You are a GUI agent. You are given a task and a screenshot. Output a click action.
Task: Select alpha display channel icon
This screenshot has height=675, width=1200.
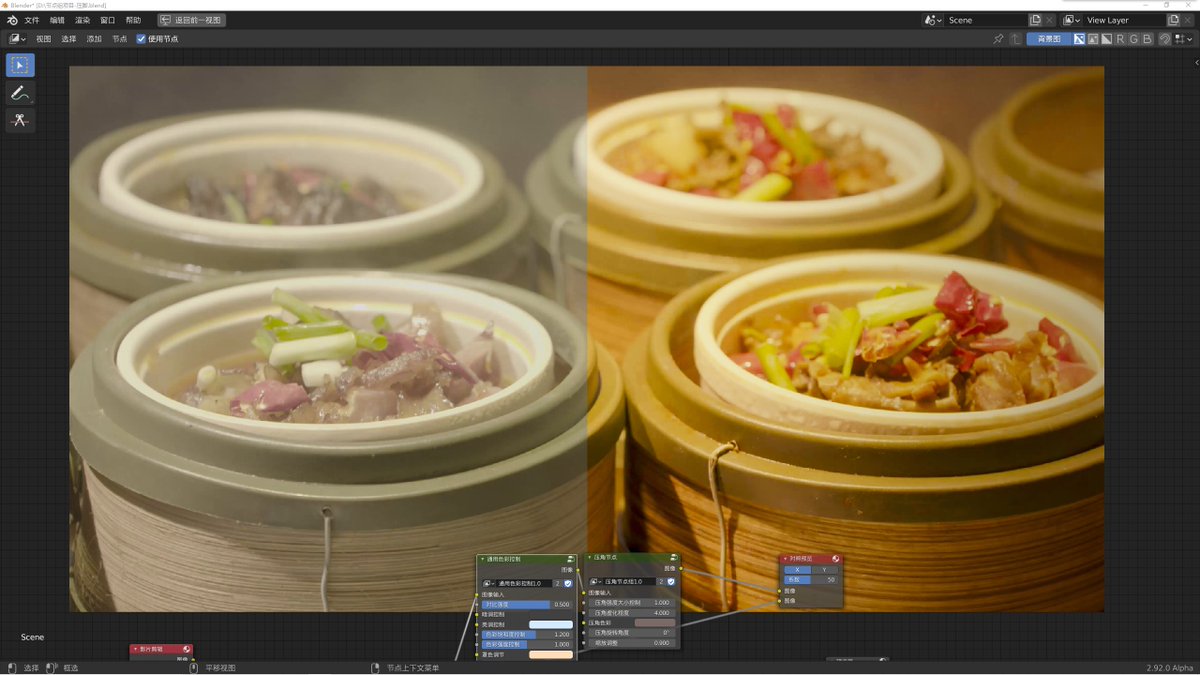(1107, 39)
